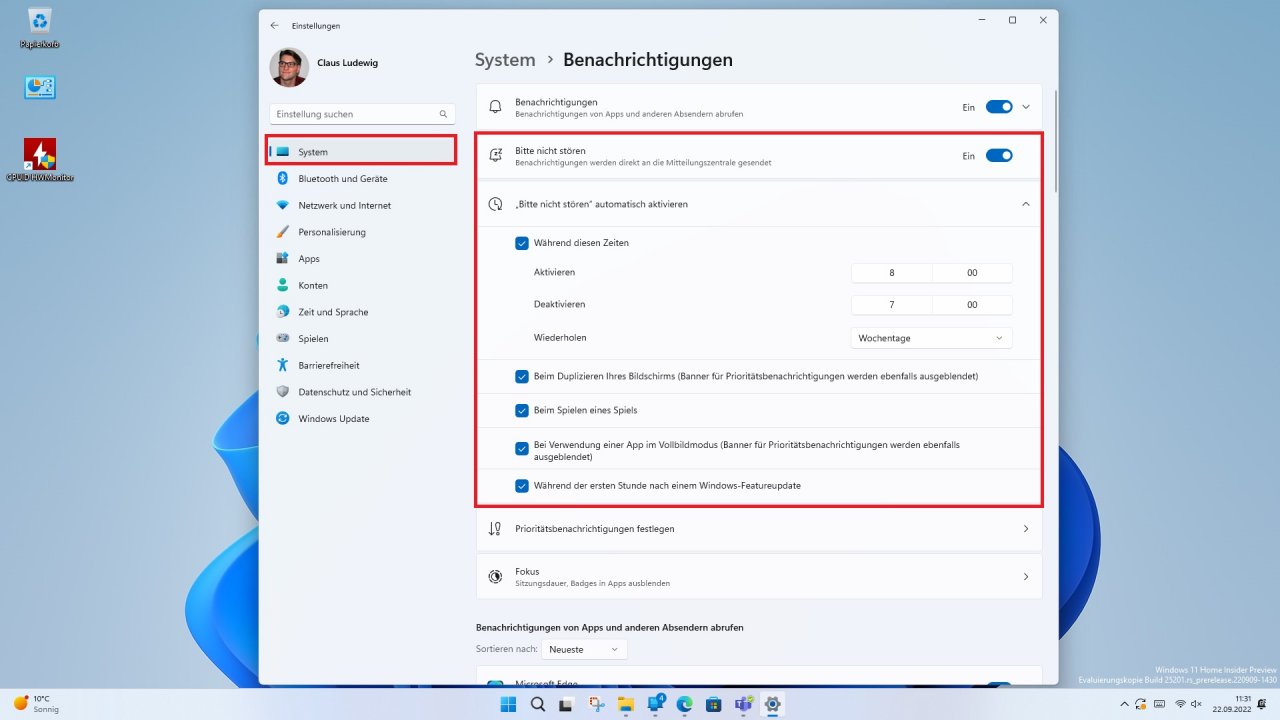Open Sortieren nach Neueste dropdown

click(585, 650)
